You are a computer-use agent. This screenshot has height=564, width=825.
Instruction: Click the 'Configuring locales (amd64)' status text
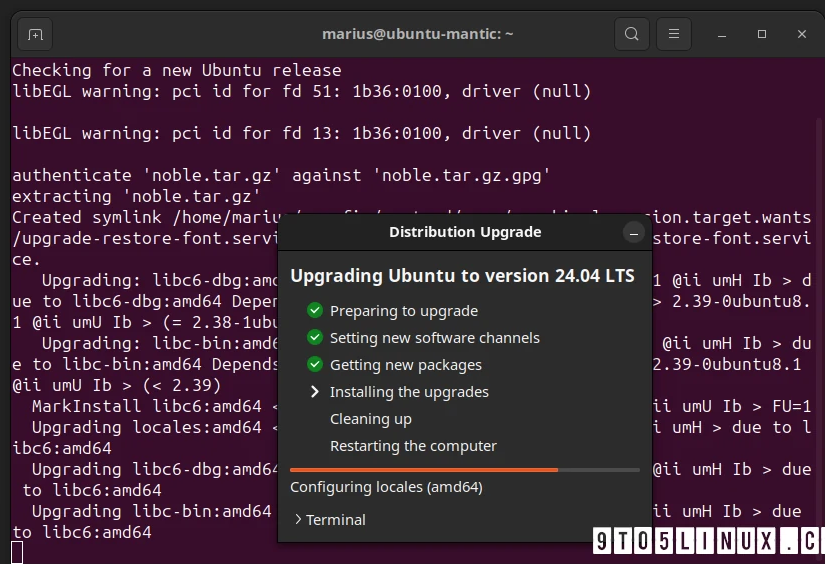(x=386, y=487)
